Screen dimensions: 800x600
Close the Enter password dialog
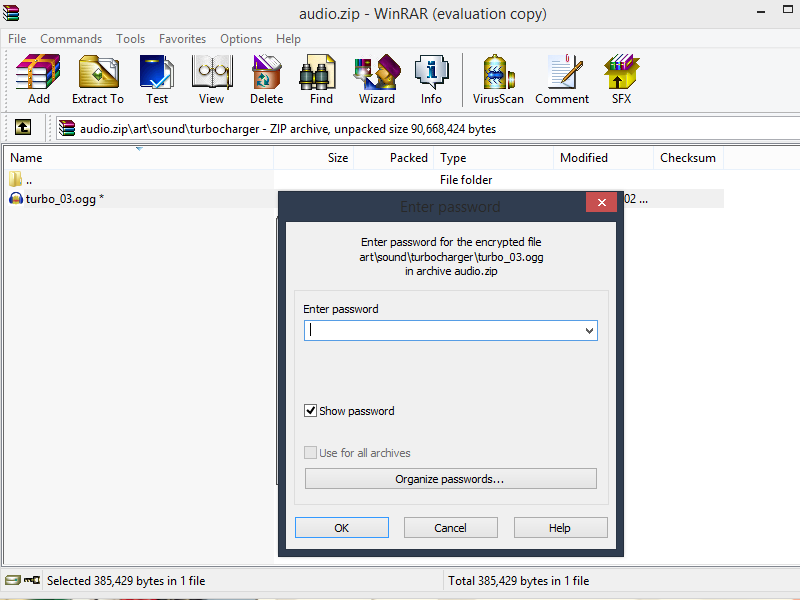(602, 203)
